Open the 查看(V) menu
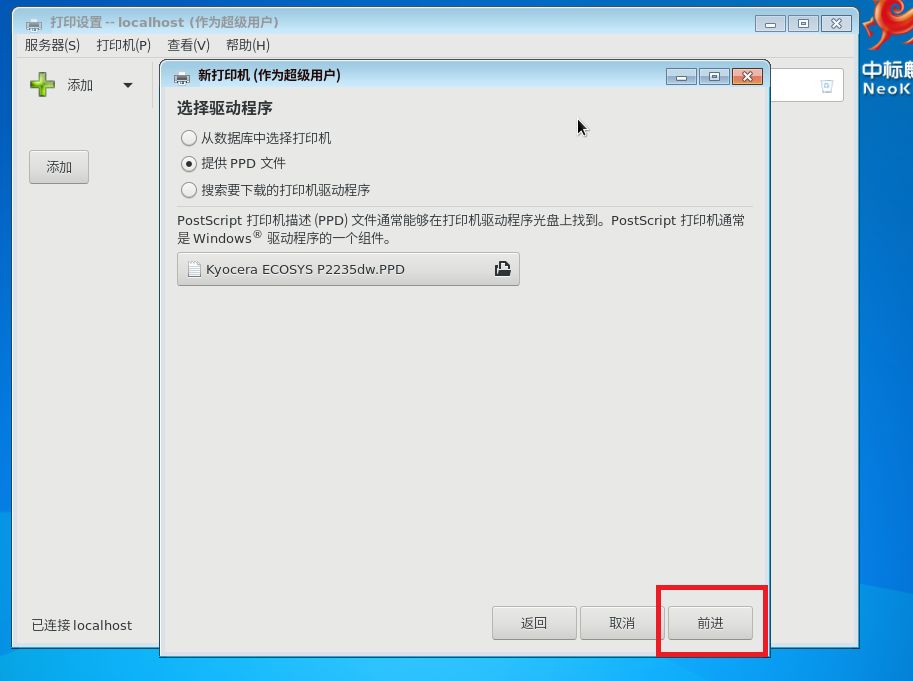The width and height of the screenshot is (913, 681). 189,45
